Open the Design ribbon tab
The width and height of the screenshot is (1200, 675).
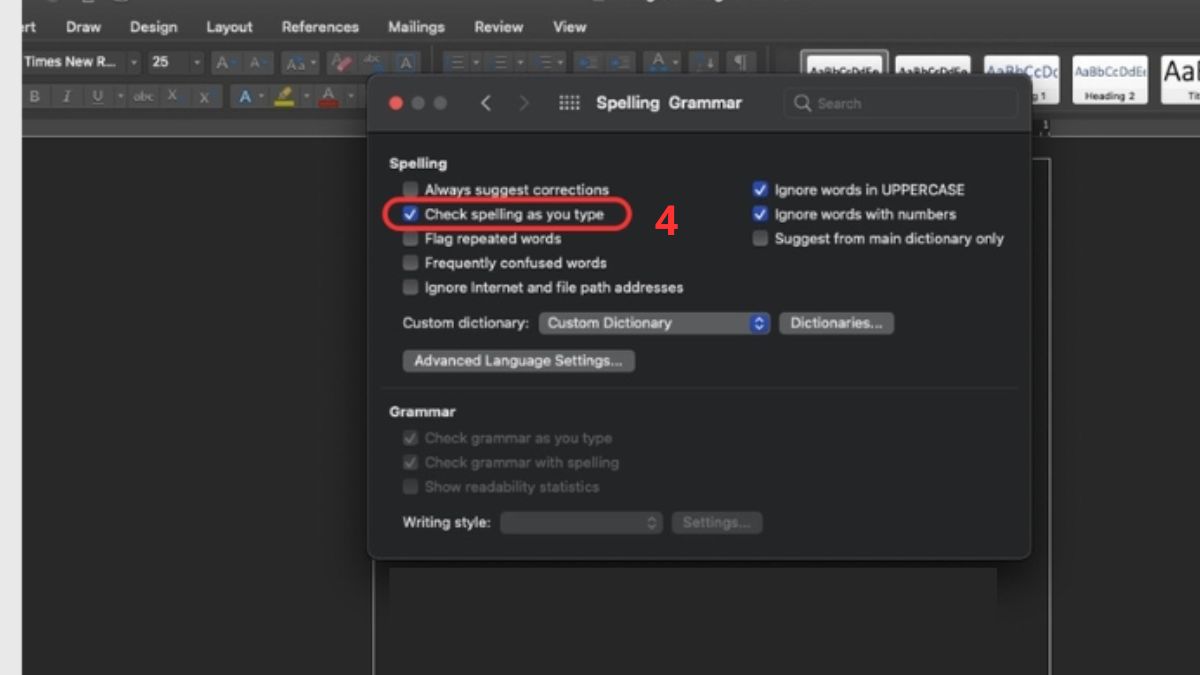coord(153,27)
